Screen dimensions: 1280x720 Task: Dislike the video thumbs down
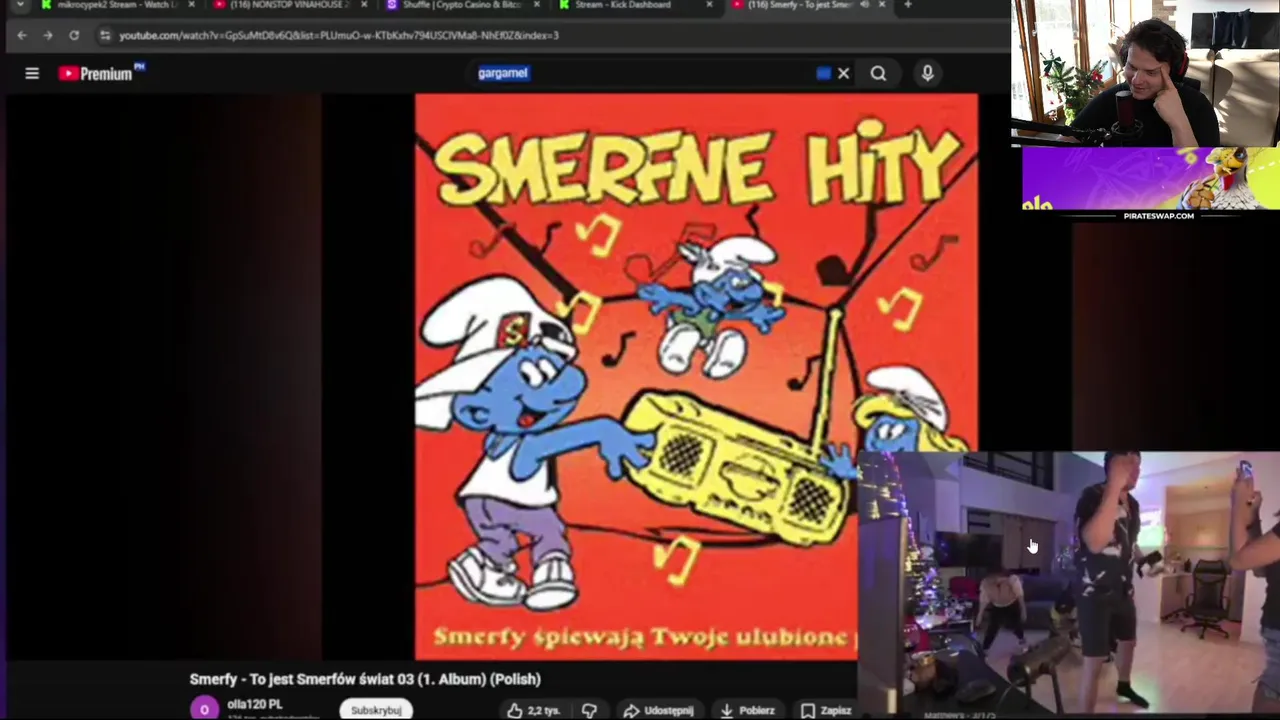(589, 710)
